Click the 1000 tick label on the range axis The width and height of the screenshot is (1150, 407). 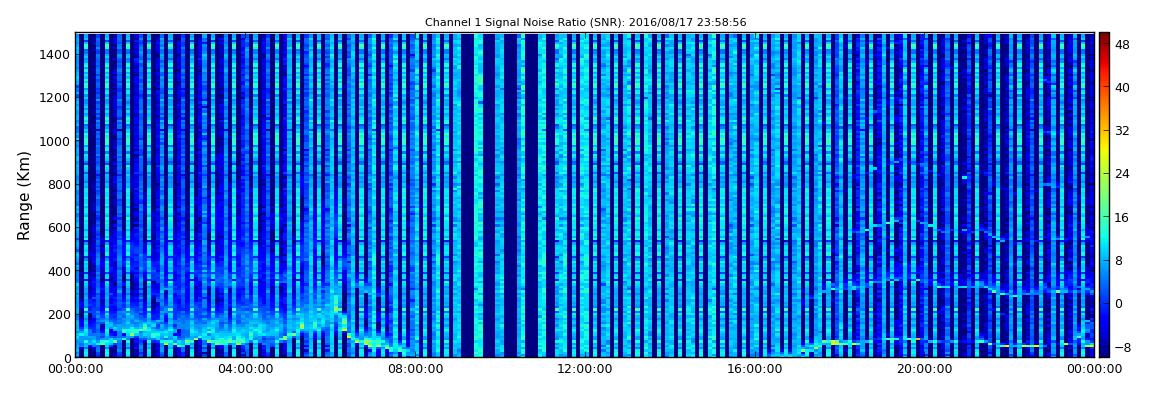click(55, 141)
